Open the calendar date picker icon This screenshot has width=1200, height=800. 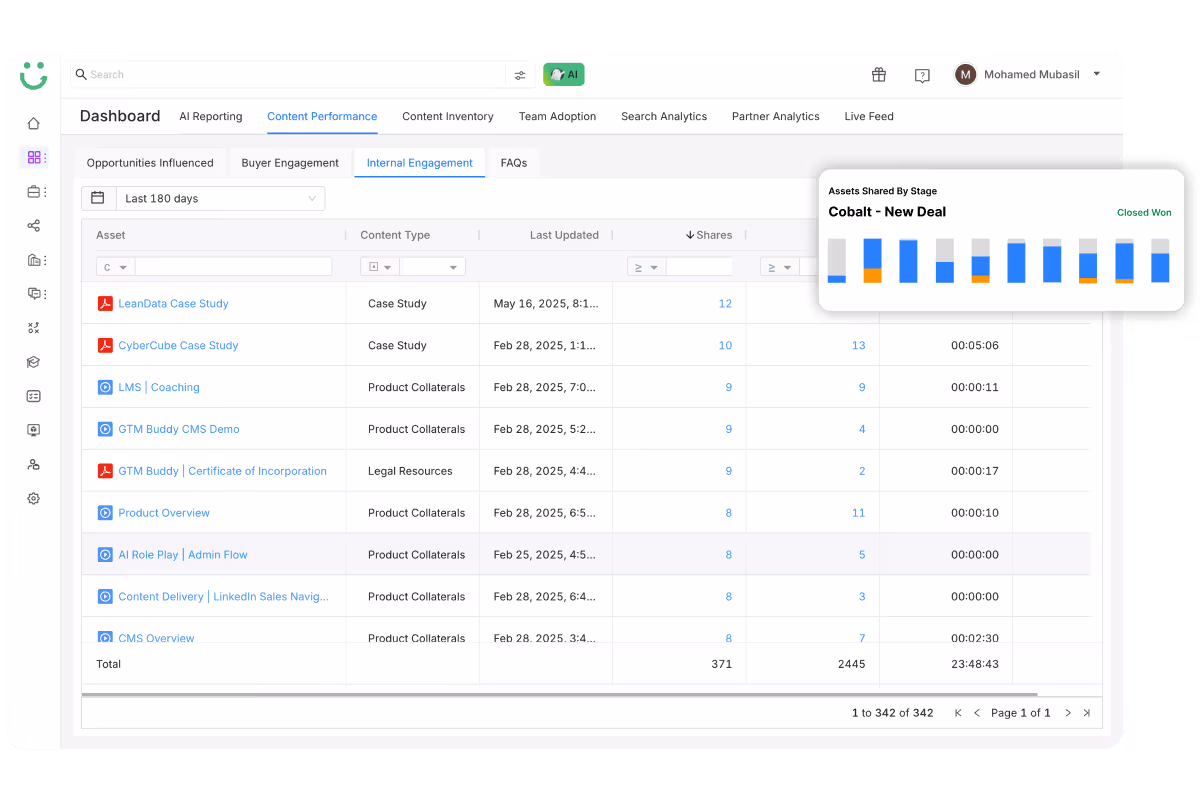pos(98,198)
